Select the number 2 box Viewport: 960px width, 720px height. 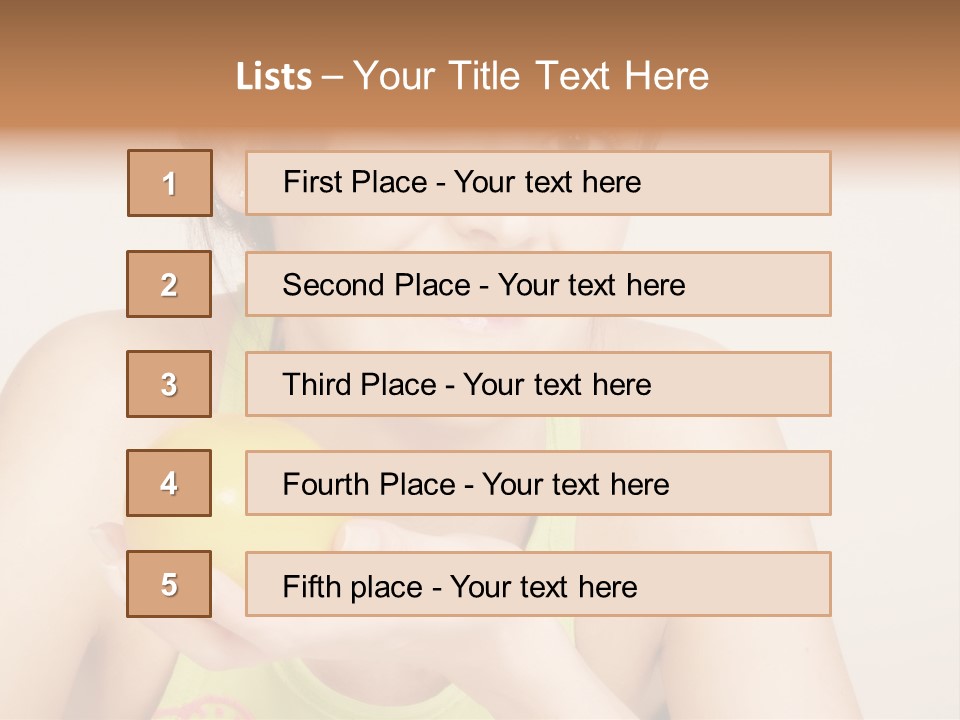click(169, 284)
